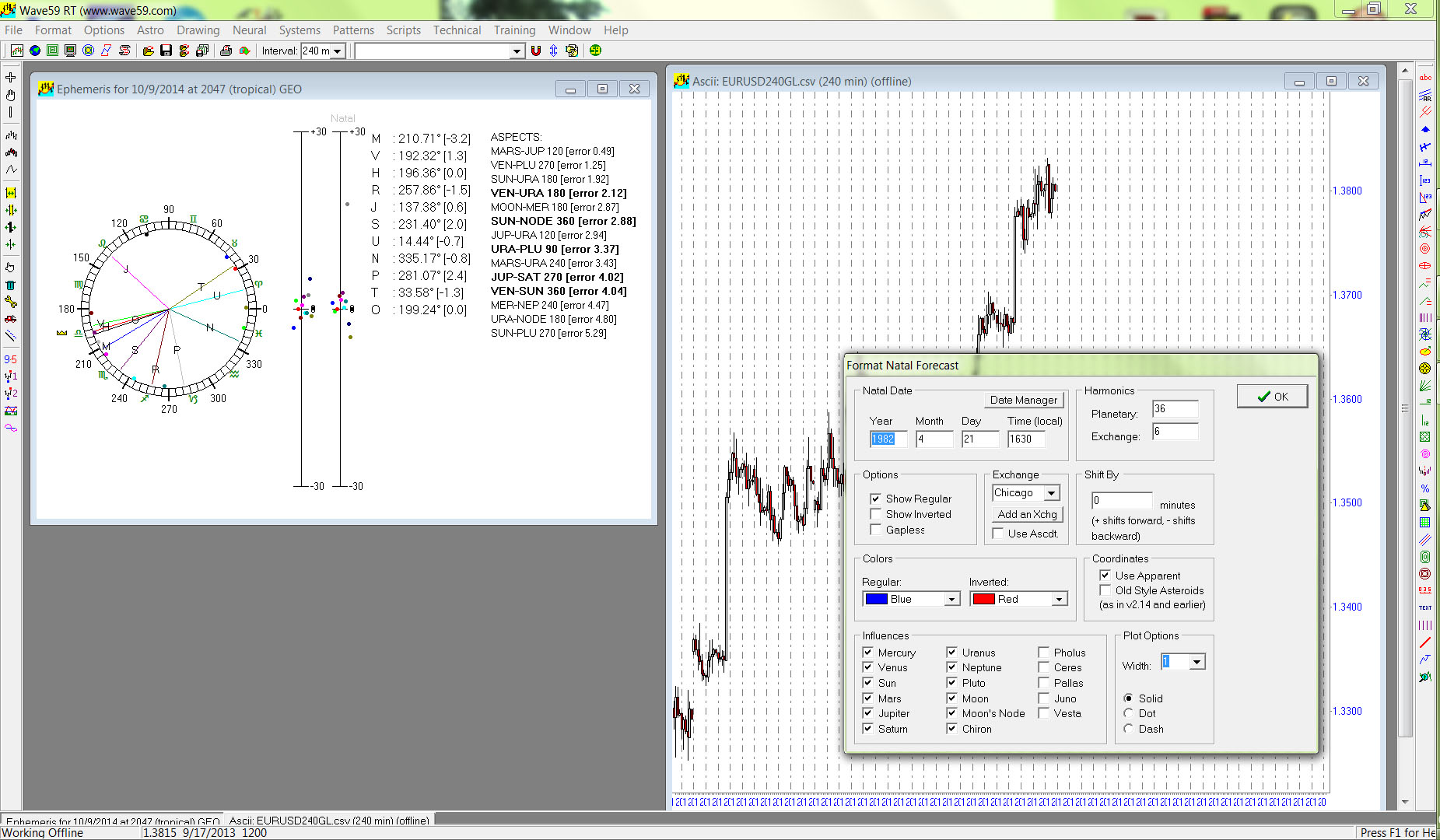Click the red magnet icon in toolbar
The width and height of the screenshot is (1440, 840).
535,51
